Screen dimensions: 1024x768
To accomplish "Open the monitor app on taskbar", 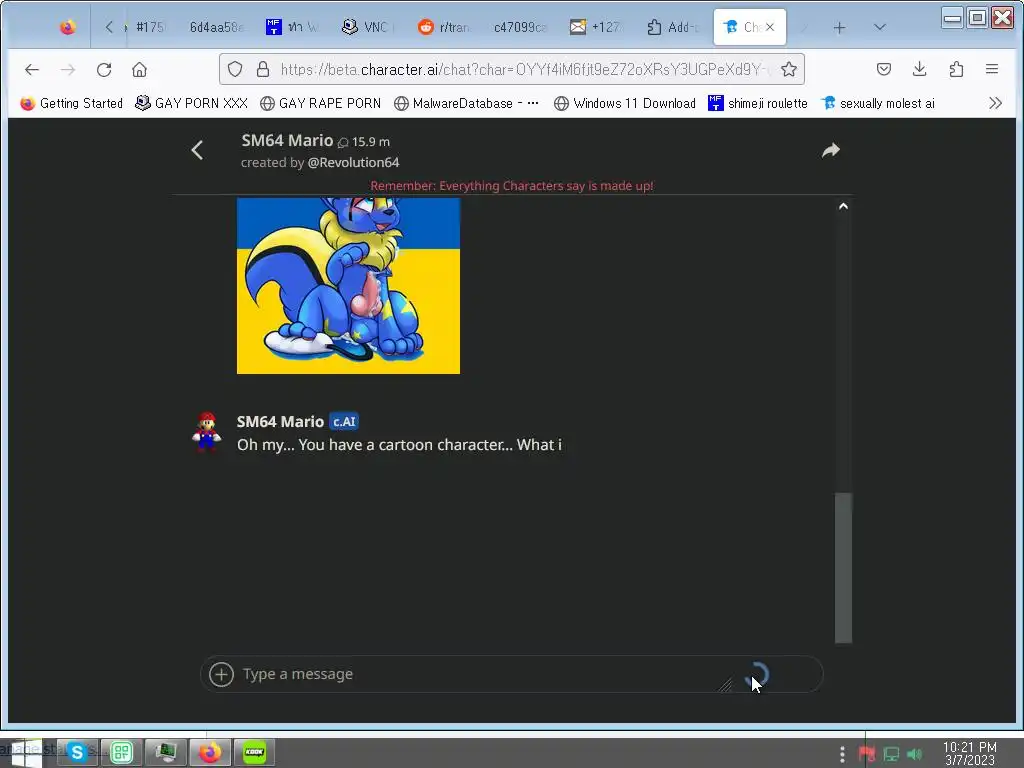I will 166,753.
